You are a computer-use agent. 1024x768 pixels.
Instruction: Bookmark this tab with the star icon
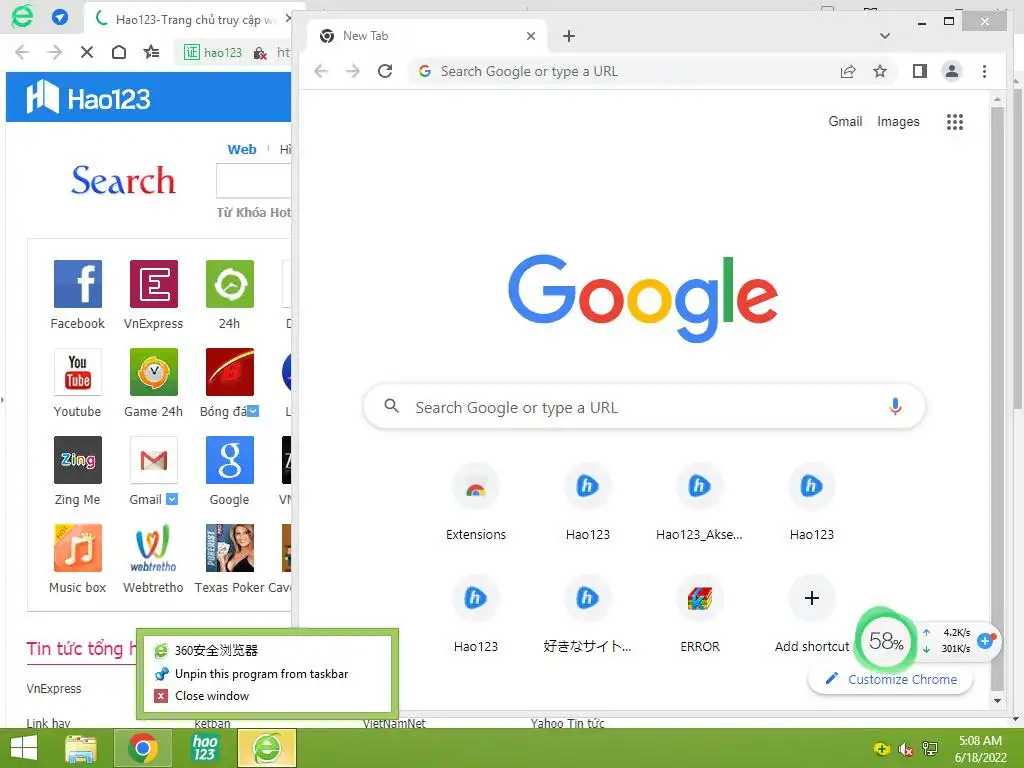pos(880,71)
